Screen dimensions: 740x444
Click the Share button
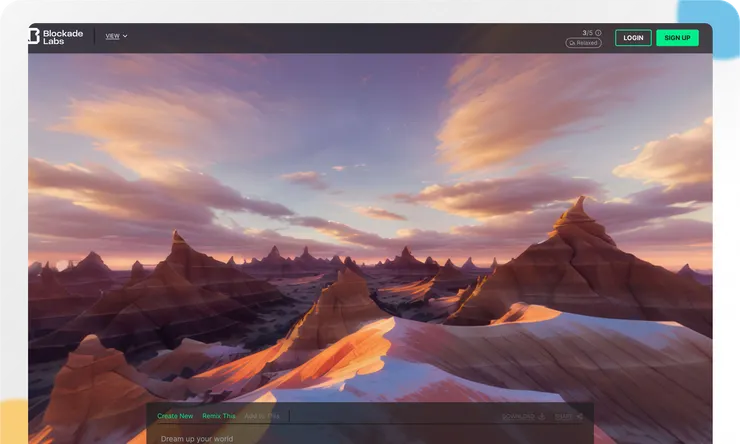pos(569,416)
